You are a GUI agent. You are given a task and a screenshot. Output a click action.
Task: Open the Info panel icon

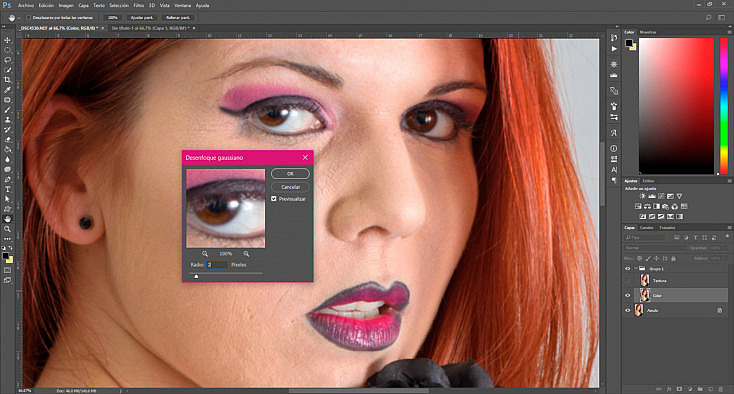pyautogui.click(x=614, y=148)
